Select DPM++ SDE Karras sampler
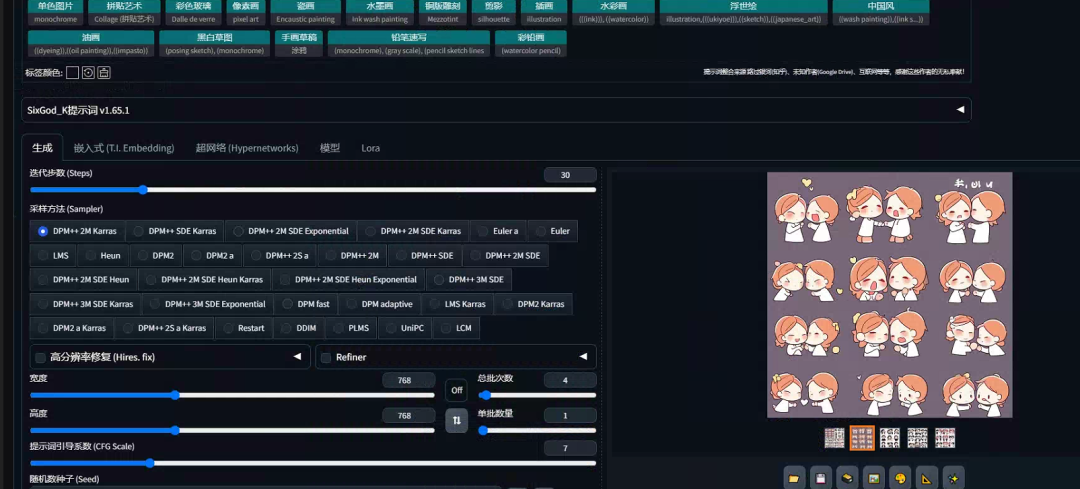 (x=175, y=231)
